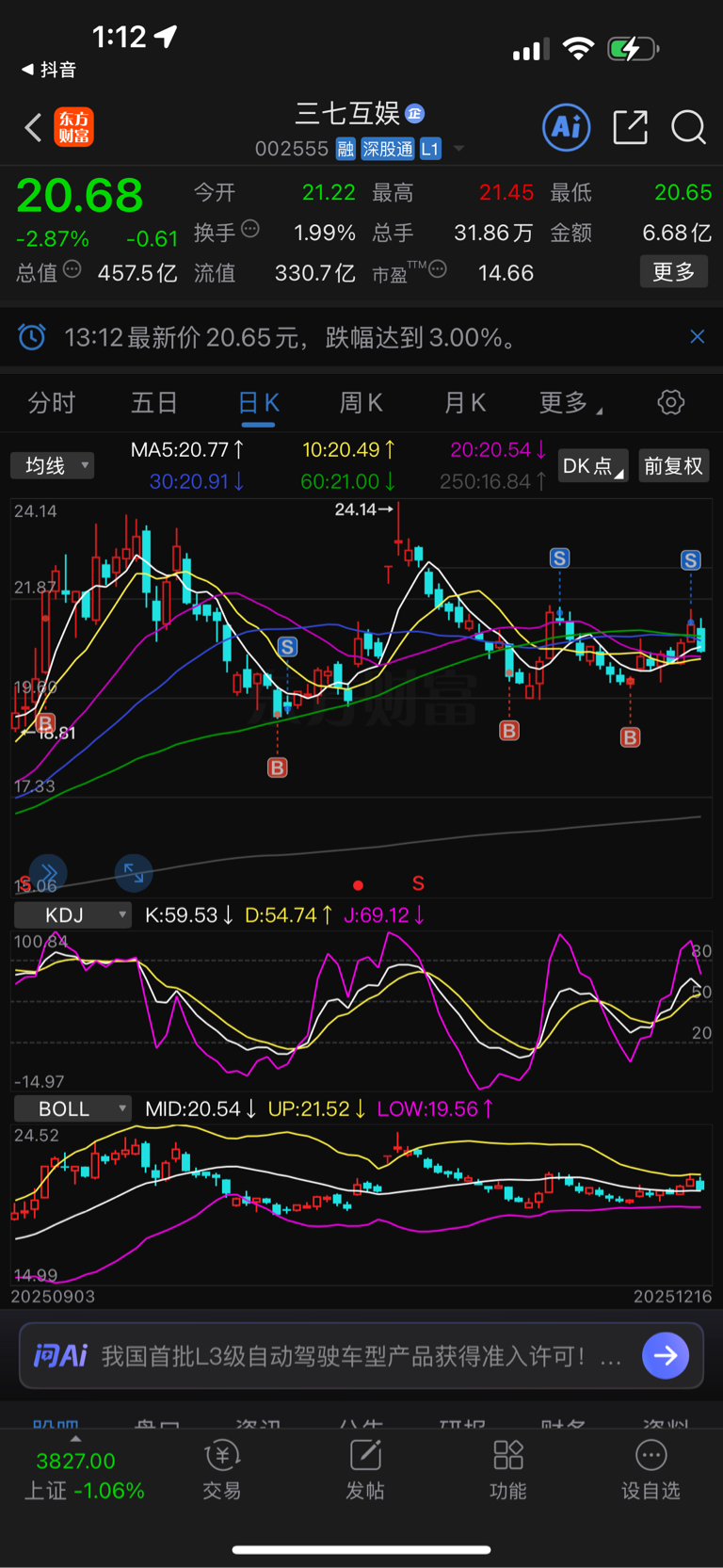
Task: Tap the K:59.53 KDJ value
Action: [188, 914]
